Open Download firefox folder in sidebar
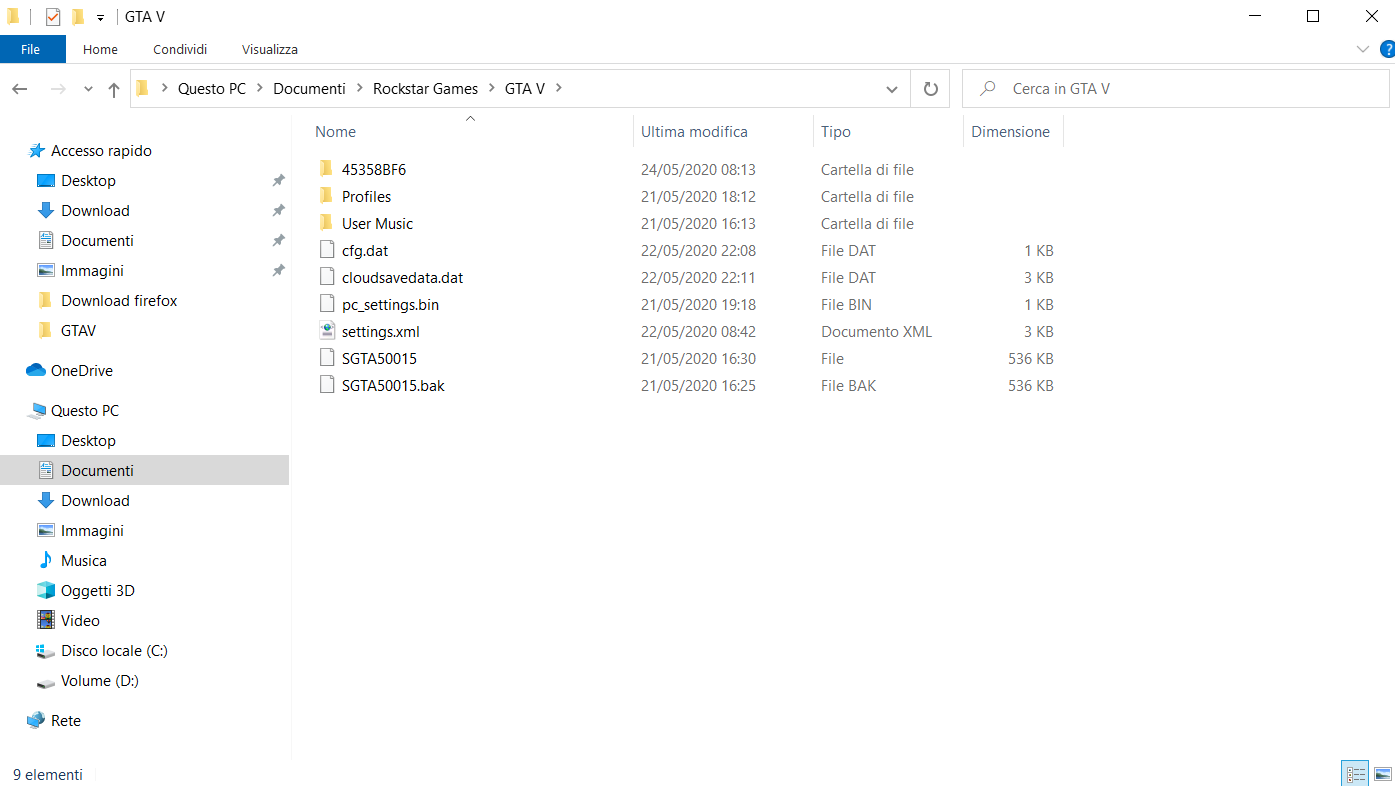The image size is (1395, 786). [119, 301]
